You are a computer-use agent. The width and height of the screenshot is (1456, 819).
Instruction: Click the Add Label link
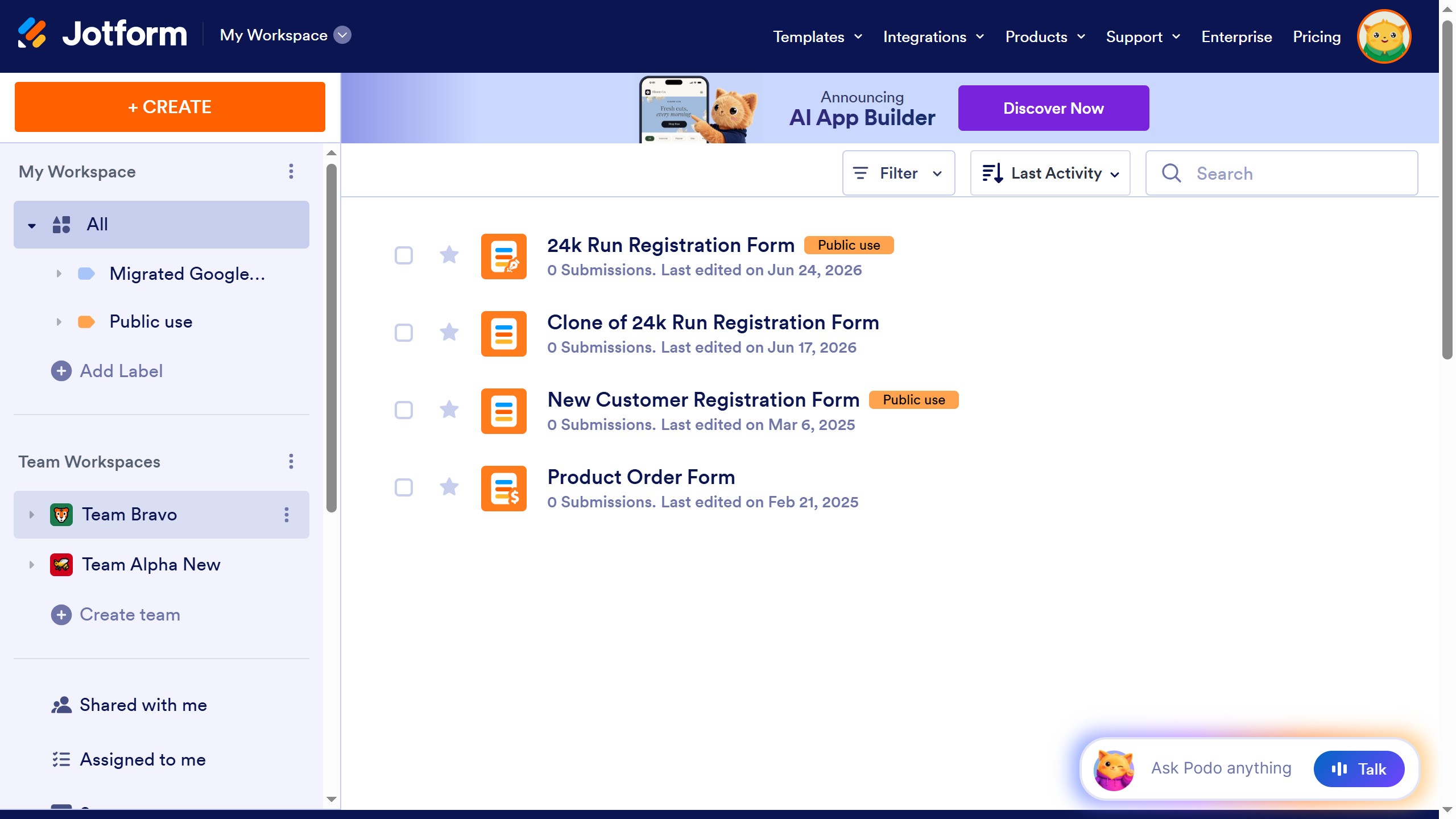click(x=121, y=371)
